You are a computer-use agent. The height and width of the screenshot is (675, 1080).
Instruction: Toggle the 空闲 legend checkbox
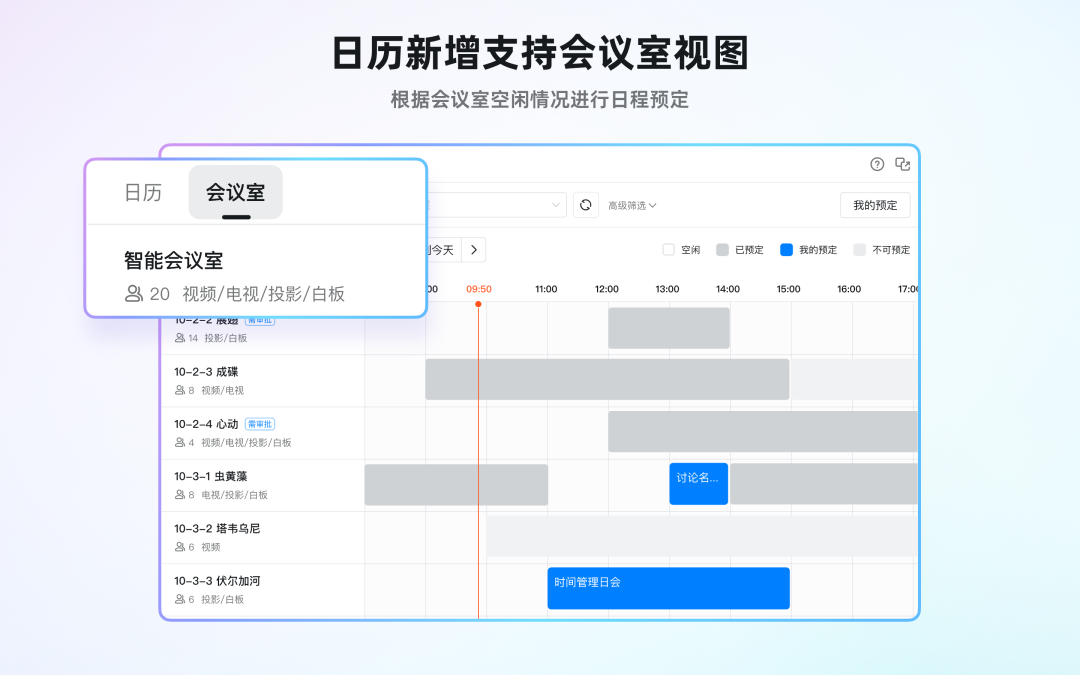(x=669, y=250)
